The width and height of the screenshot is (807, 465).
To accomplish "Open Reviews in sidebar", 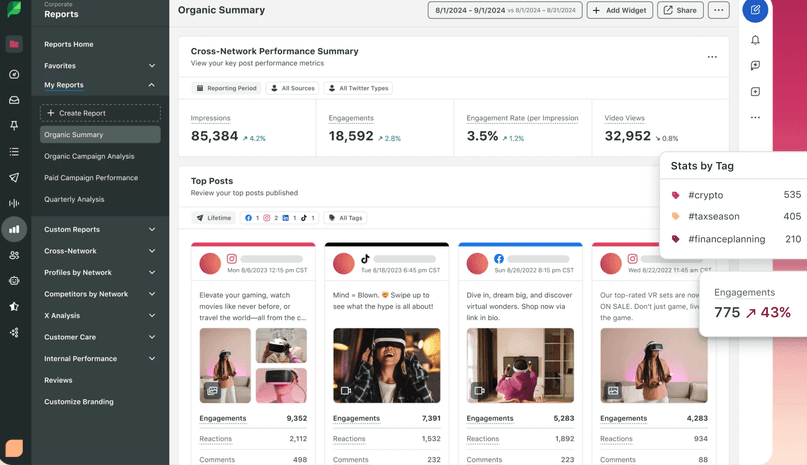I will click(58, 381).
